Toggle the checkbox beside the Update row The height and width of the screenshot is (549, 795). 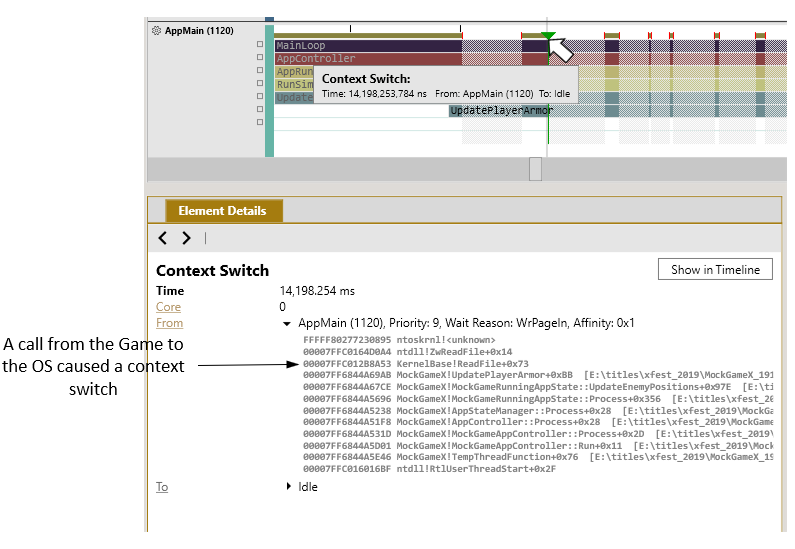click(x=260, y=96)
